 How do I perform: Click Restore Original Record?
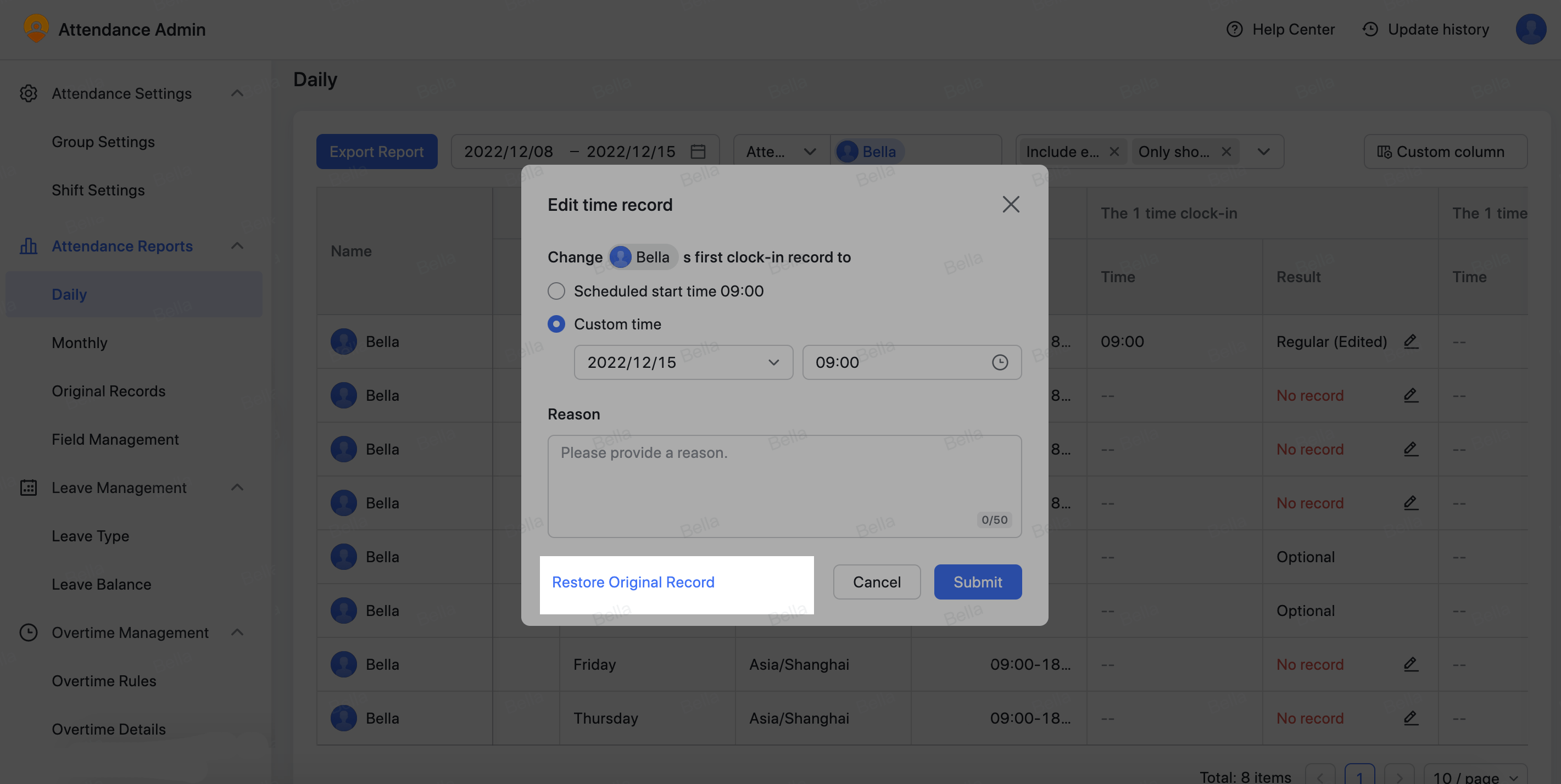coord(633,583)
